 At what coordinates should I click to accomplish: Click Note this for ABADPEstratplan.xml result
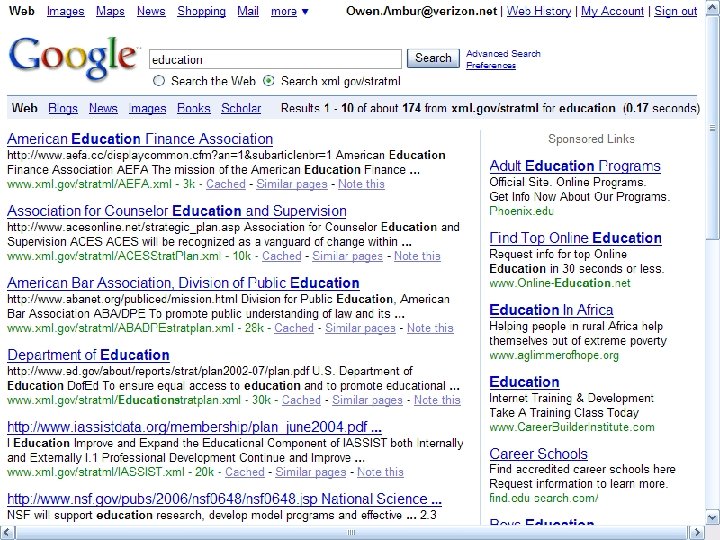tap(430, 328)
